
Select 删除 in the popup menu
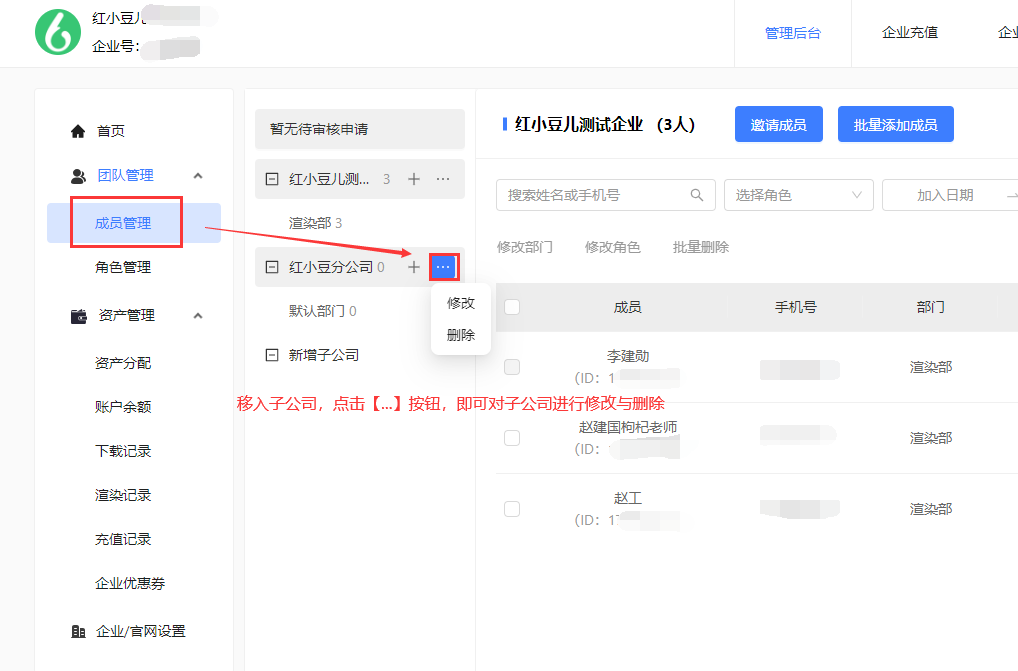tap(461, 335)
